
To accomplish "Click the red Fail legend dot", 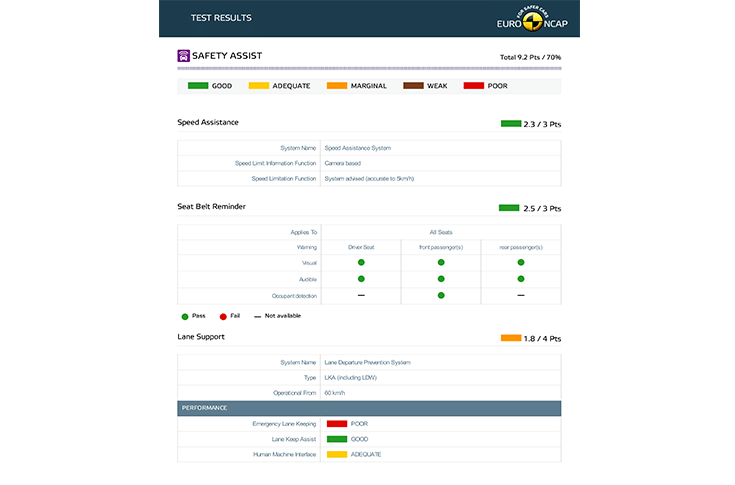I will point(222,315).
